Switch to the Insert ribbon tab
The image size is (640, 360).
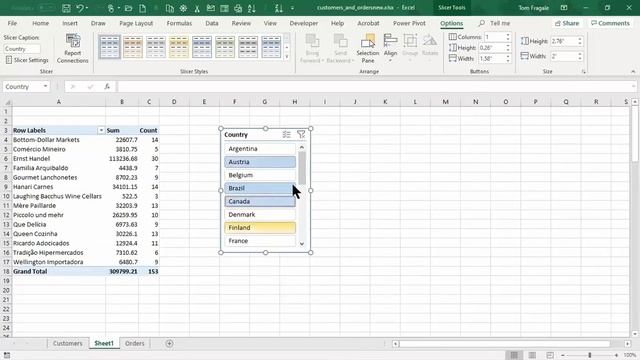[x=70, y=23]
